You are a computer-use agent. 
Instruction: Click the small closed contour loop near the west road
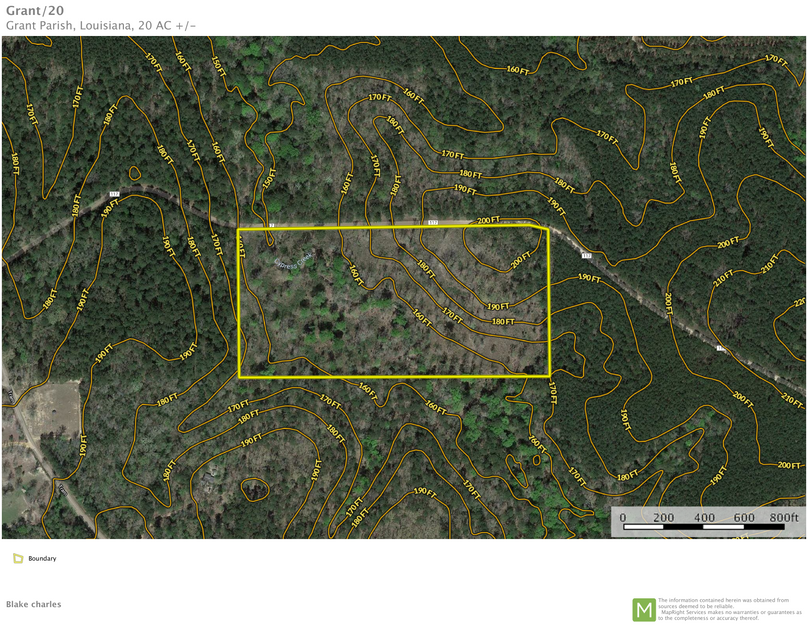coord(255,489)
